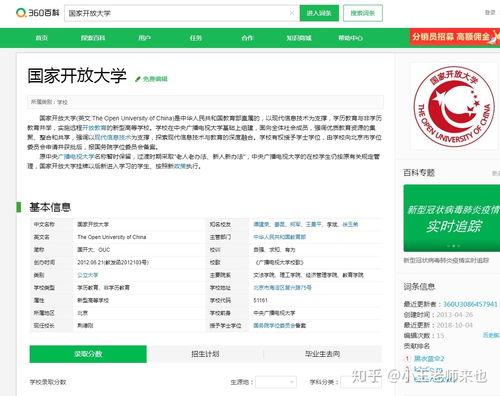Click the red 分销员招募 高额佣金 banner
The width and height of the screenshot is (500, 396).
[455, 37]
